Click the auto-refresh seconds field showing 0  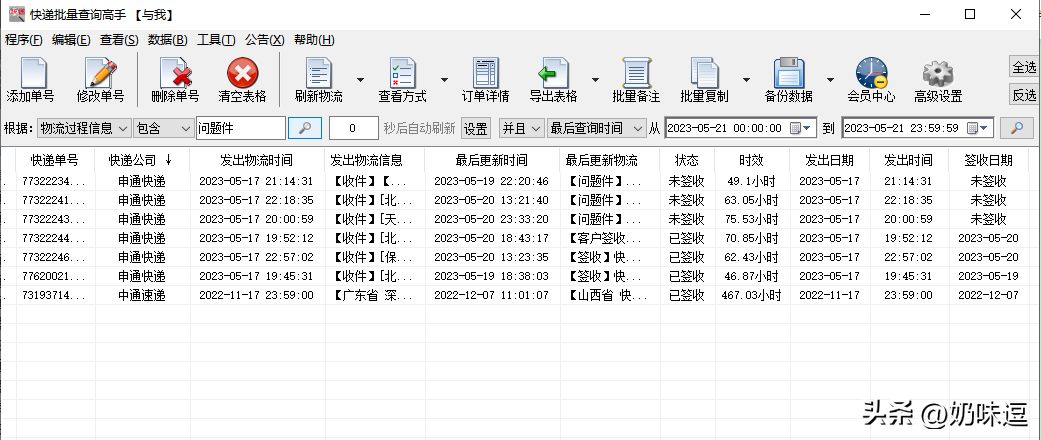pos(354,128)
